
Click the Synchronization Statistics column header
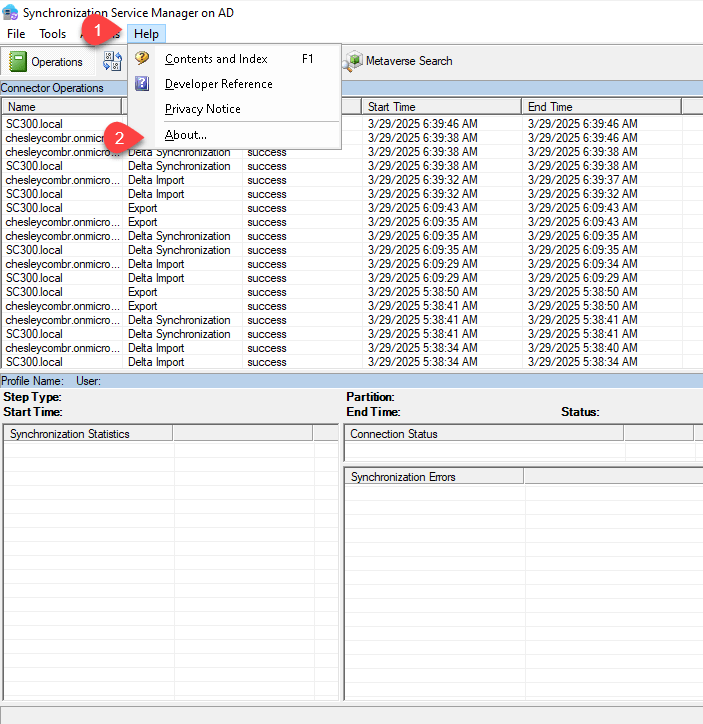(88, 434)
